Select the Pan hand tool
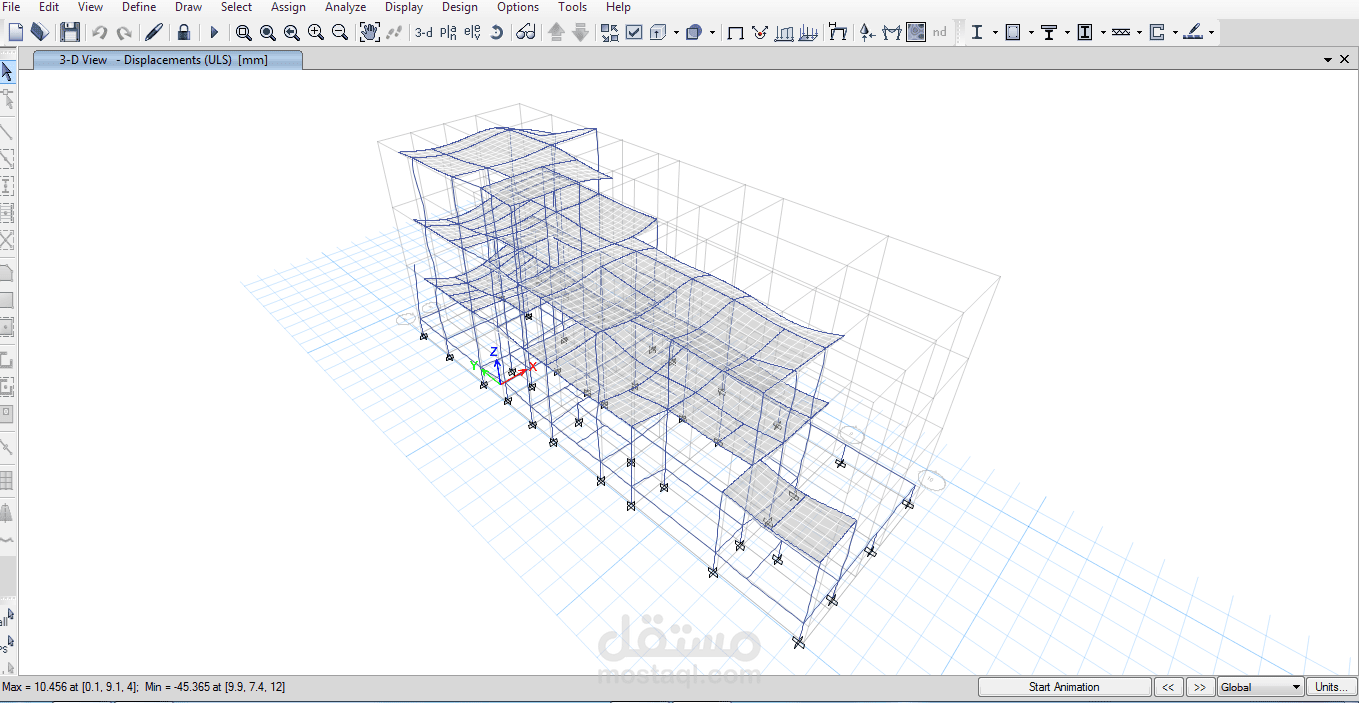 click(370, 32)
